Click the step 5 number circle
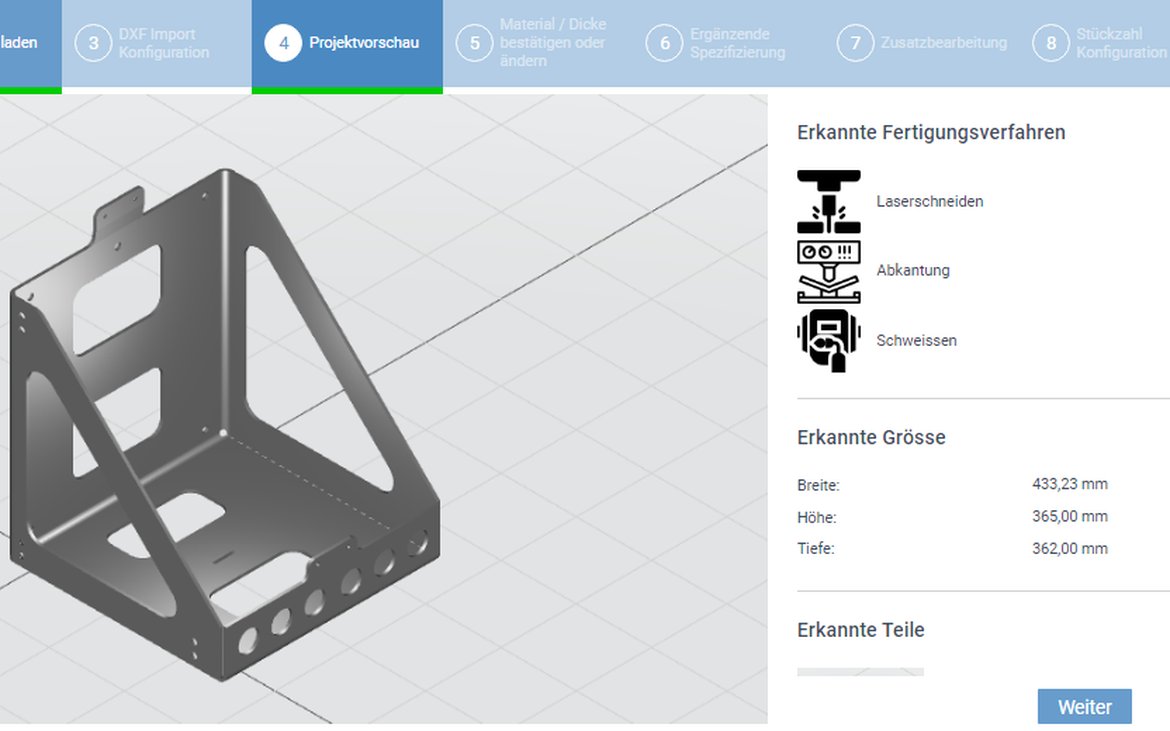Screen dimensions: 1170x731 tap(475, 43)
